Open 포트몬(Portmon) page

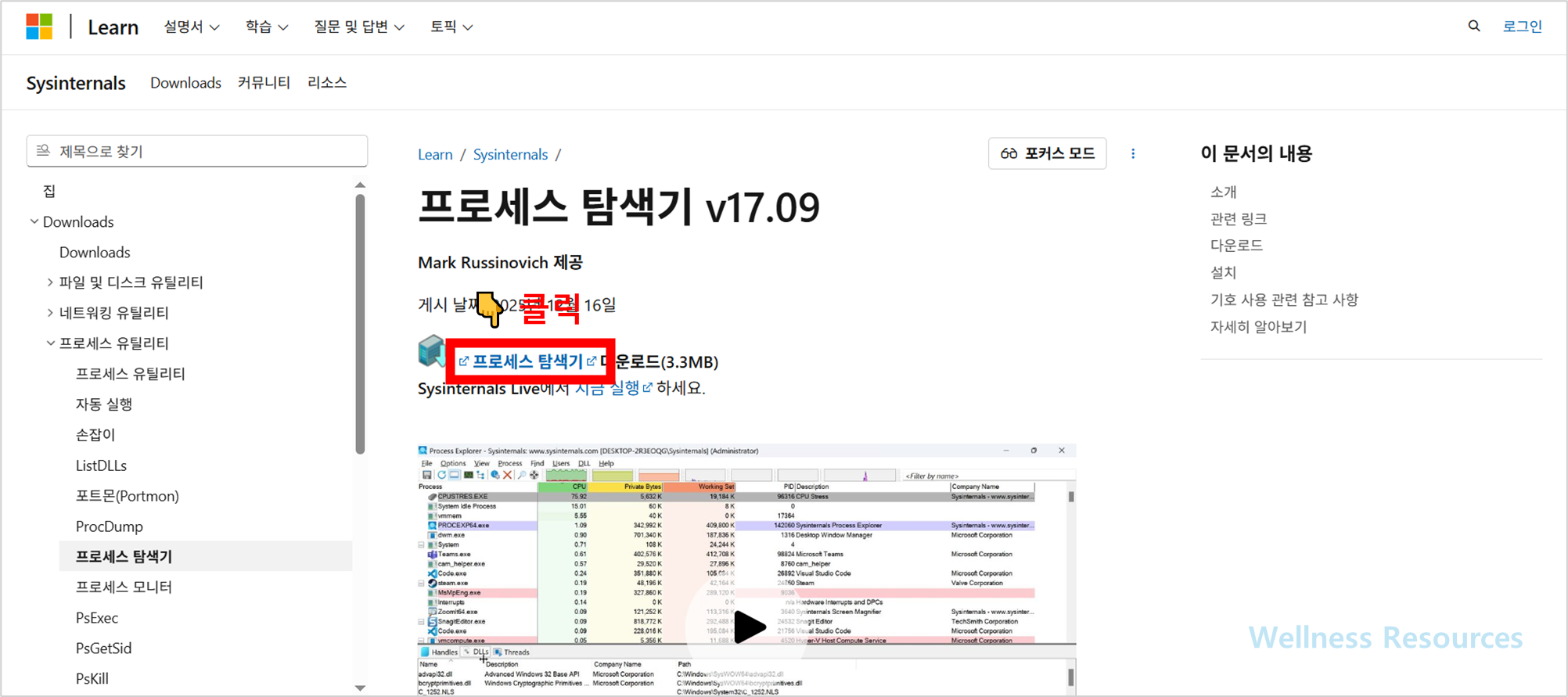point(127,496)
